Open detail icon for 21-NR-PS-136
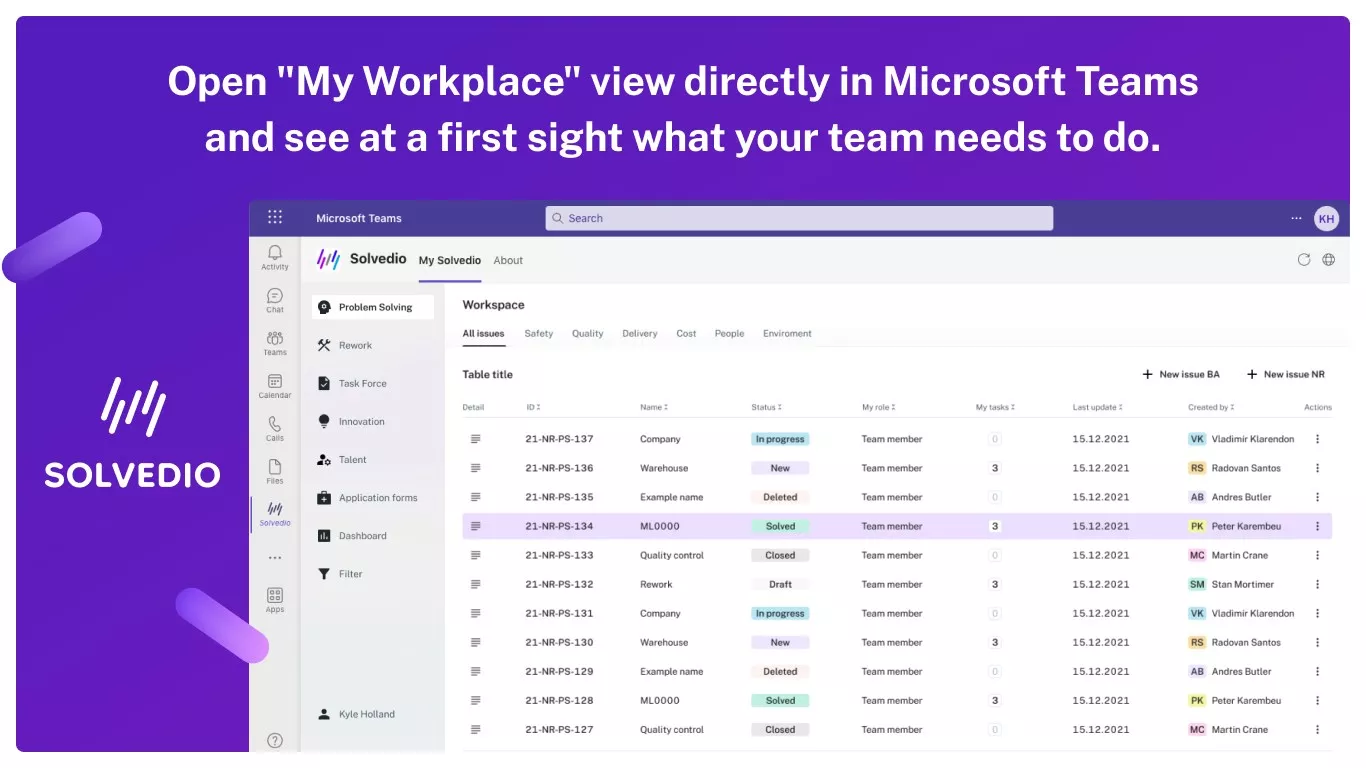 click(476, 468)
